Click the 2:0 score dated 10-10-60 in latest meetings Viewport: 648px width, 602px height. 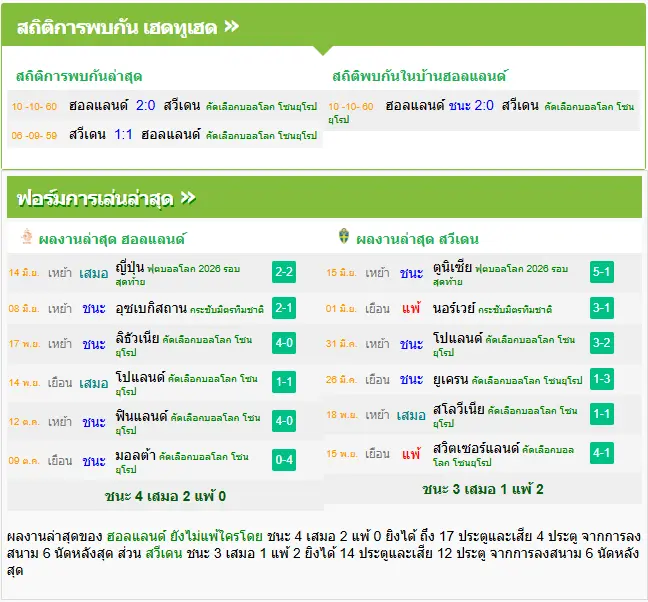pyautogui.click(x=145, y=105)
